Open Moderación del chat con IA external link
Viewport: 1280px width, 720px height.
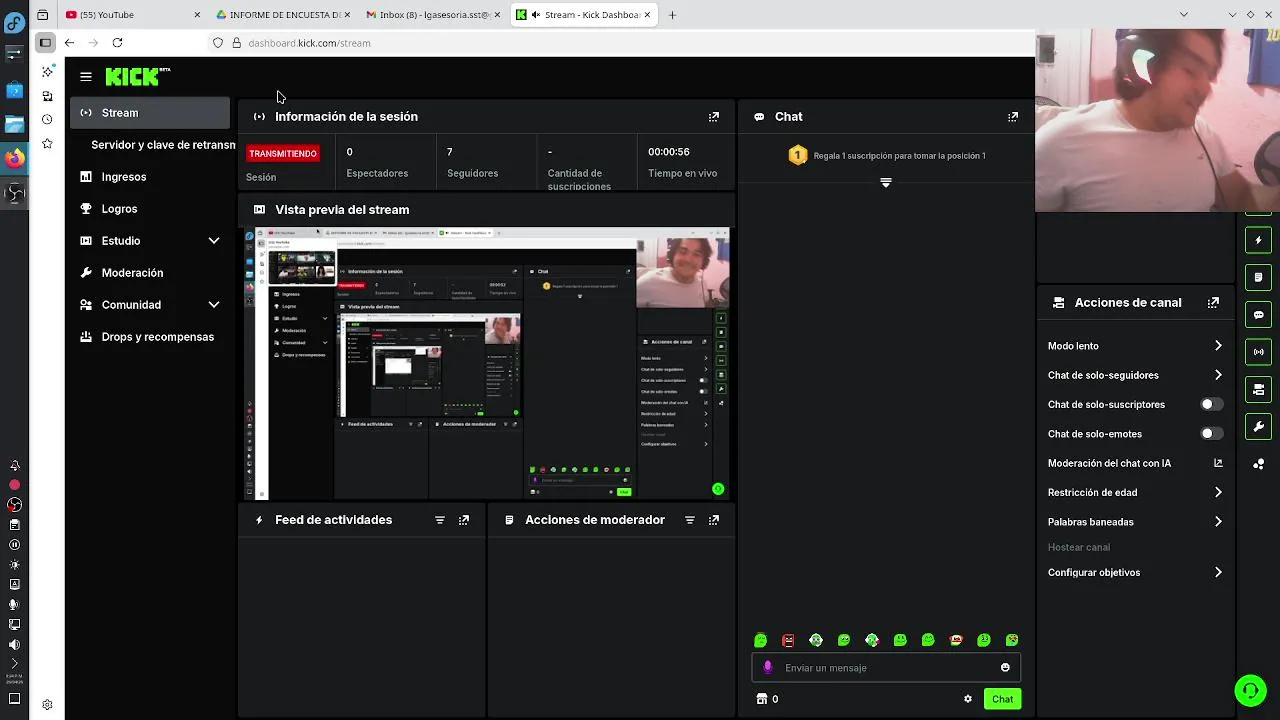1218,463
